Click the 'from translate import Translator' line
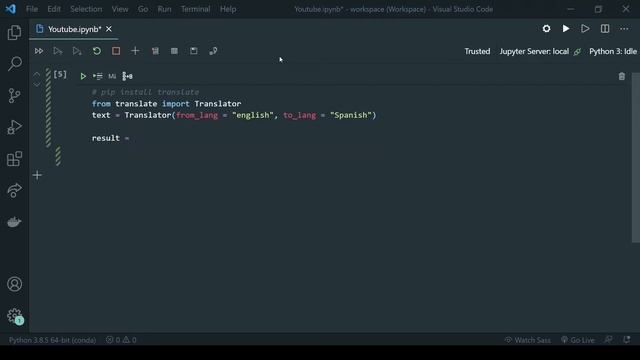640x360 pixels. (167, 104)
